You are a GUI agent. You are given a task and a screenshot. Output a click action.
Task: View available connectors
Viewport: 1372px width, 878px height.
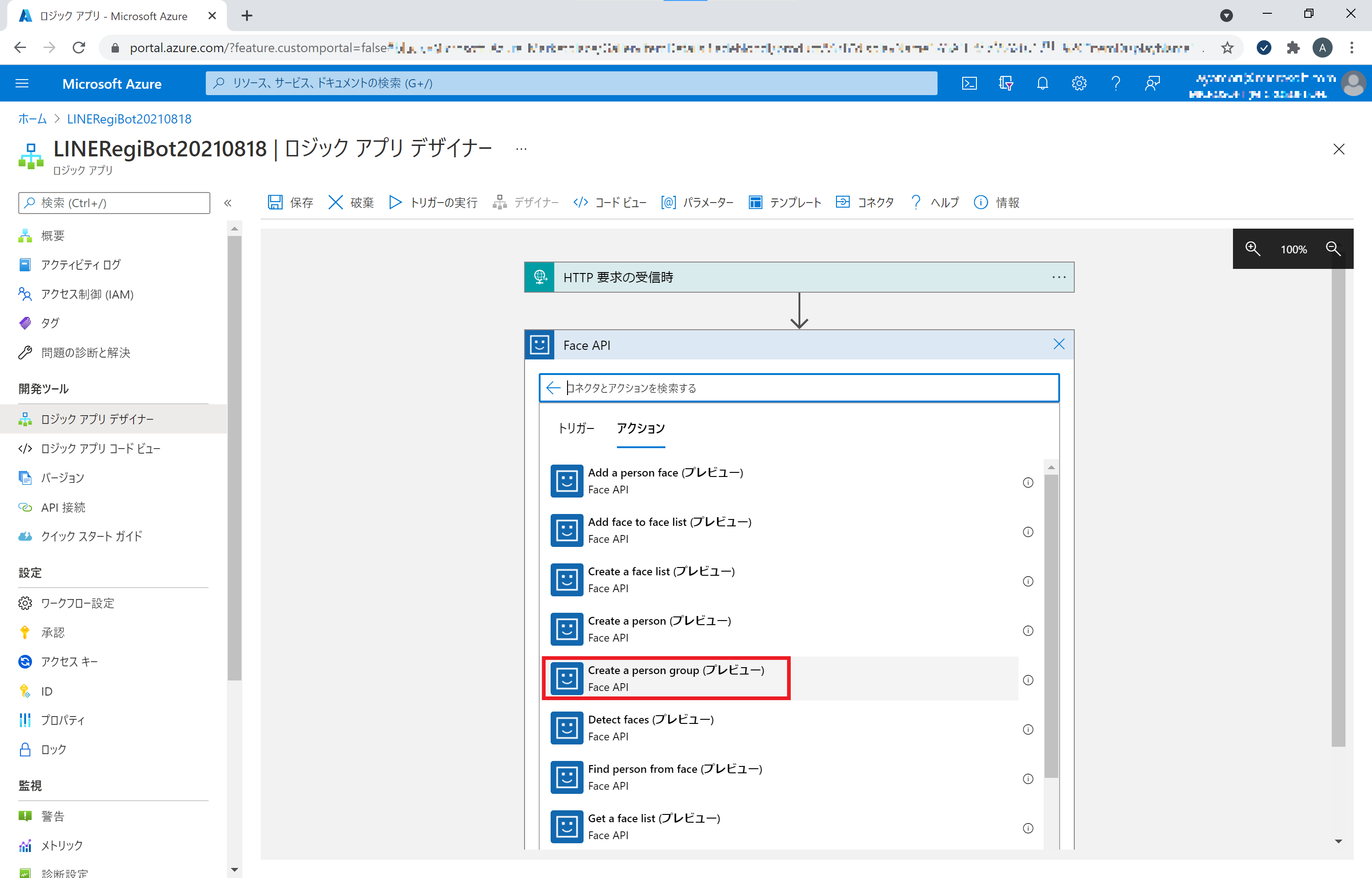pyautogui.click(x=864, y=203)
